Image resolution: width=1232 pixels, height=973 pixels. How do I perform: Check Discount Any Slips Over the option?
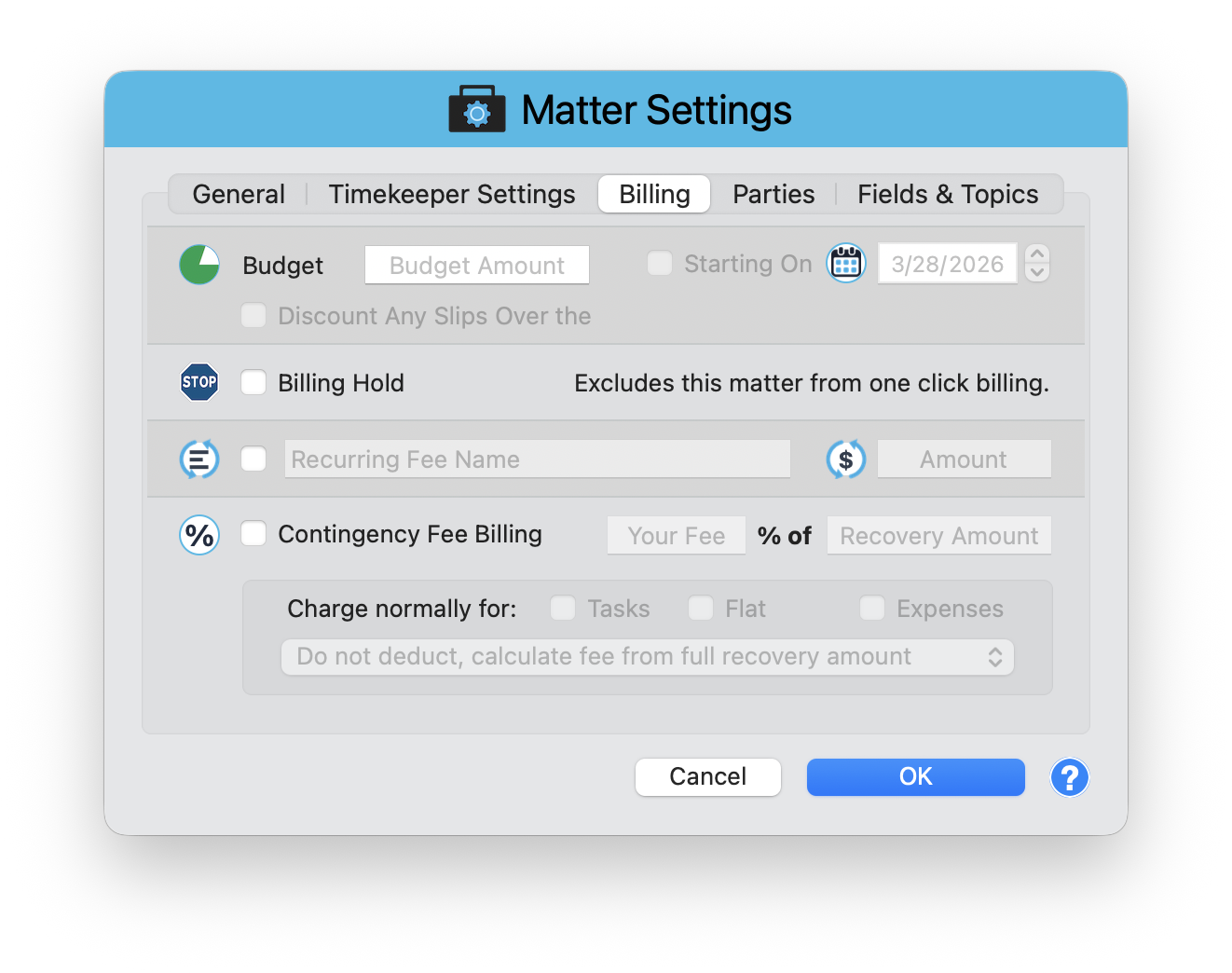[253, 316]
